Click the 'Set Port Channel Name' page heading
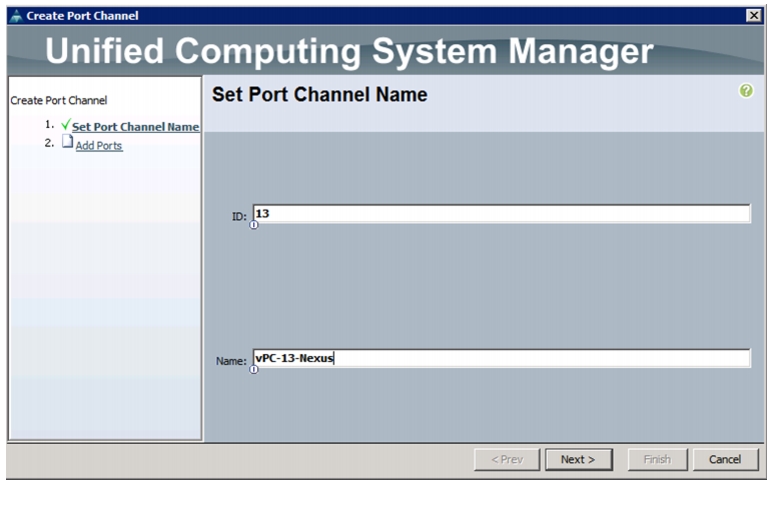 click(x=320, y=94)
